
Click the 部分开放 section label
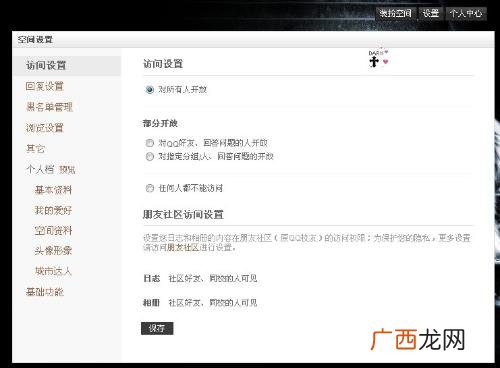tap(160, 123)
